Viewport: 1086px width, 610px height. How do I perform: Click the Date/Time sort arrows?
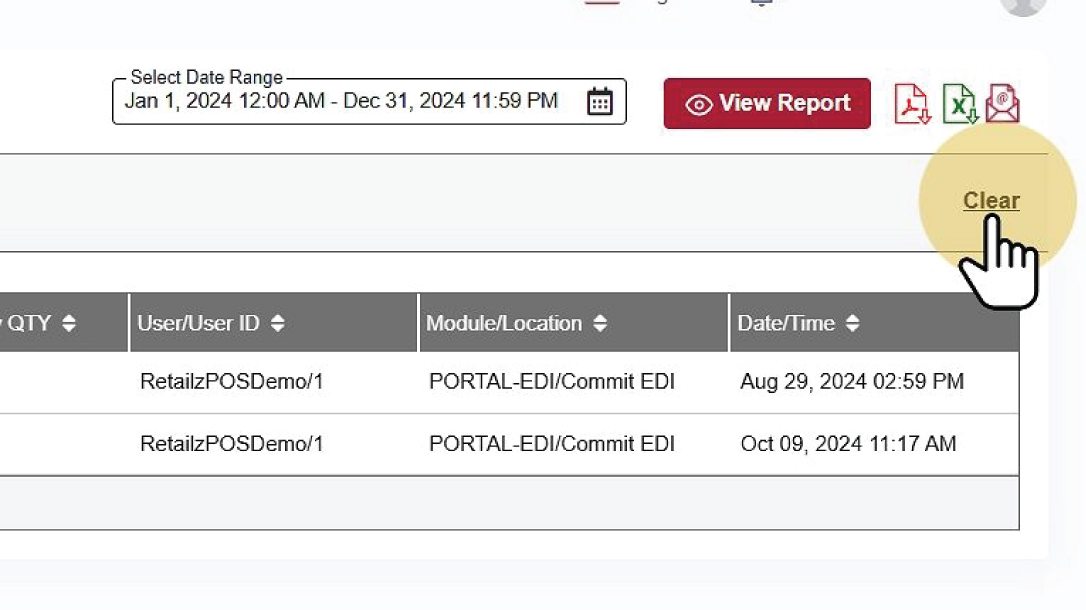click(x=853, y=323)
